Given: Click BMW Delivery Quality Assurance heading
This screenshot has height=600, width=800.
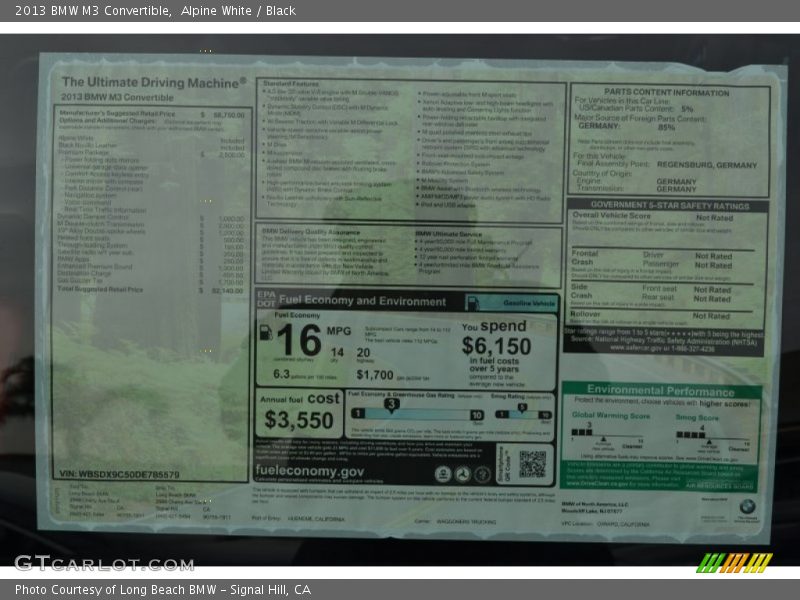Looking at the screenshot, I should pyautogui.click(x=311, y=231).
